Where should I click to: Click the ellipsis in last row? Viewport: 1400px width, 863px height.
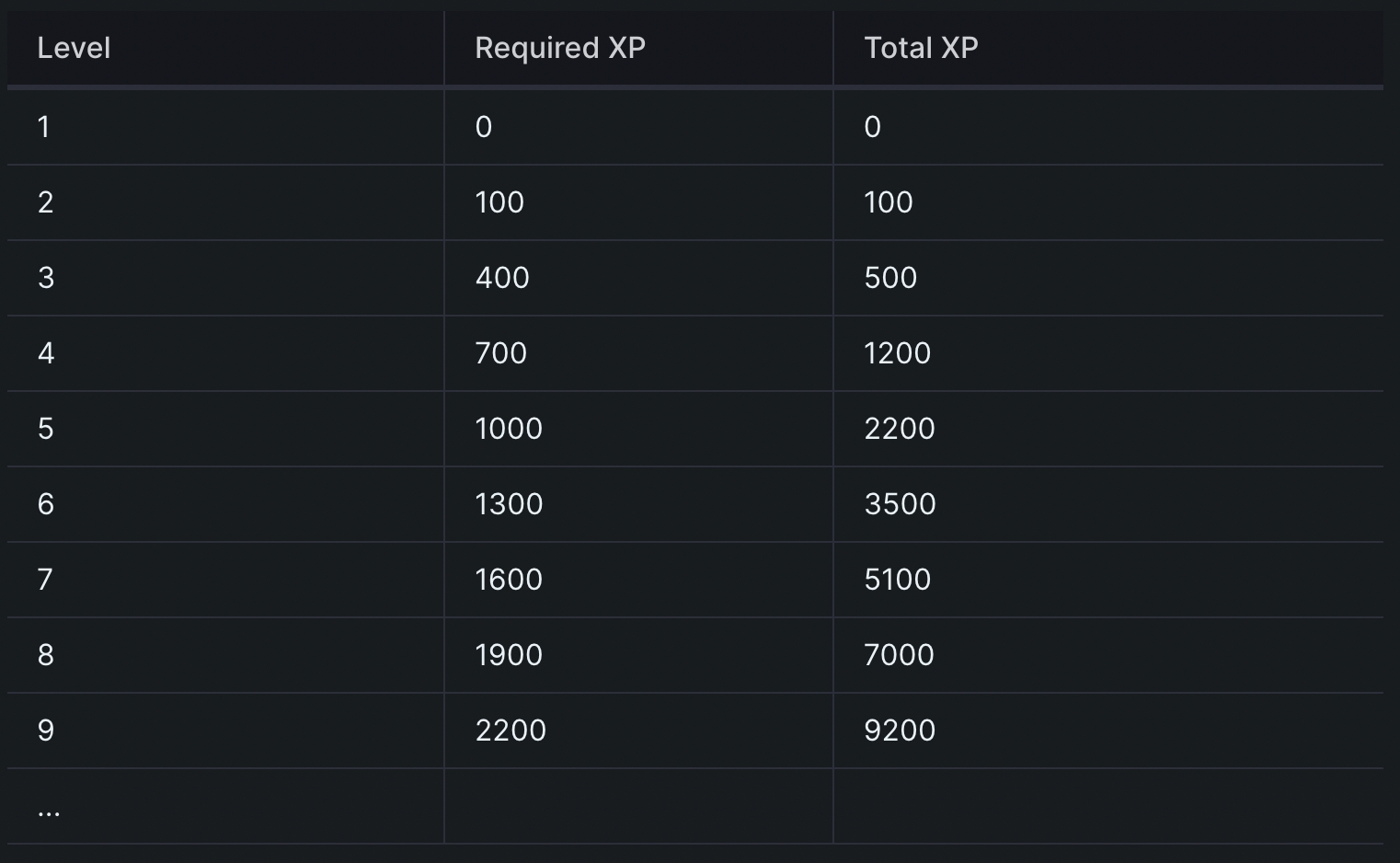point(49,811)
